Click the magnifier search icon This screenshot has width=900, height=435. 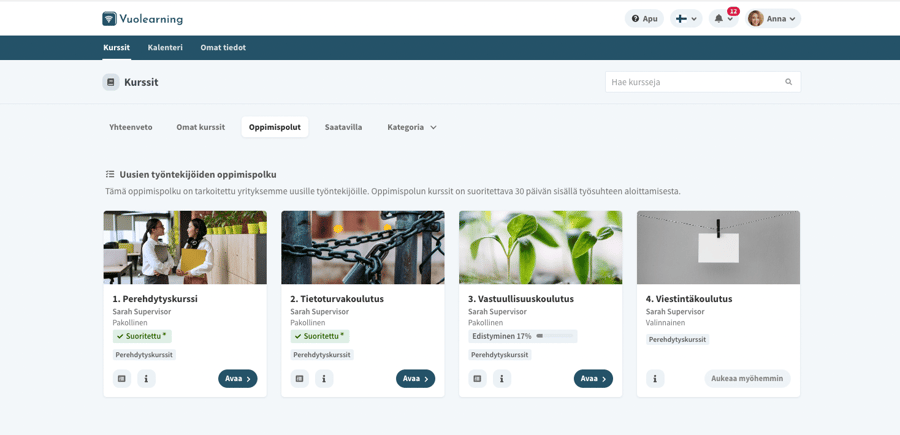click(x=789, y=82)
